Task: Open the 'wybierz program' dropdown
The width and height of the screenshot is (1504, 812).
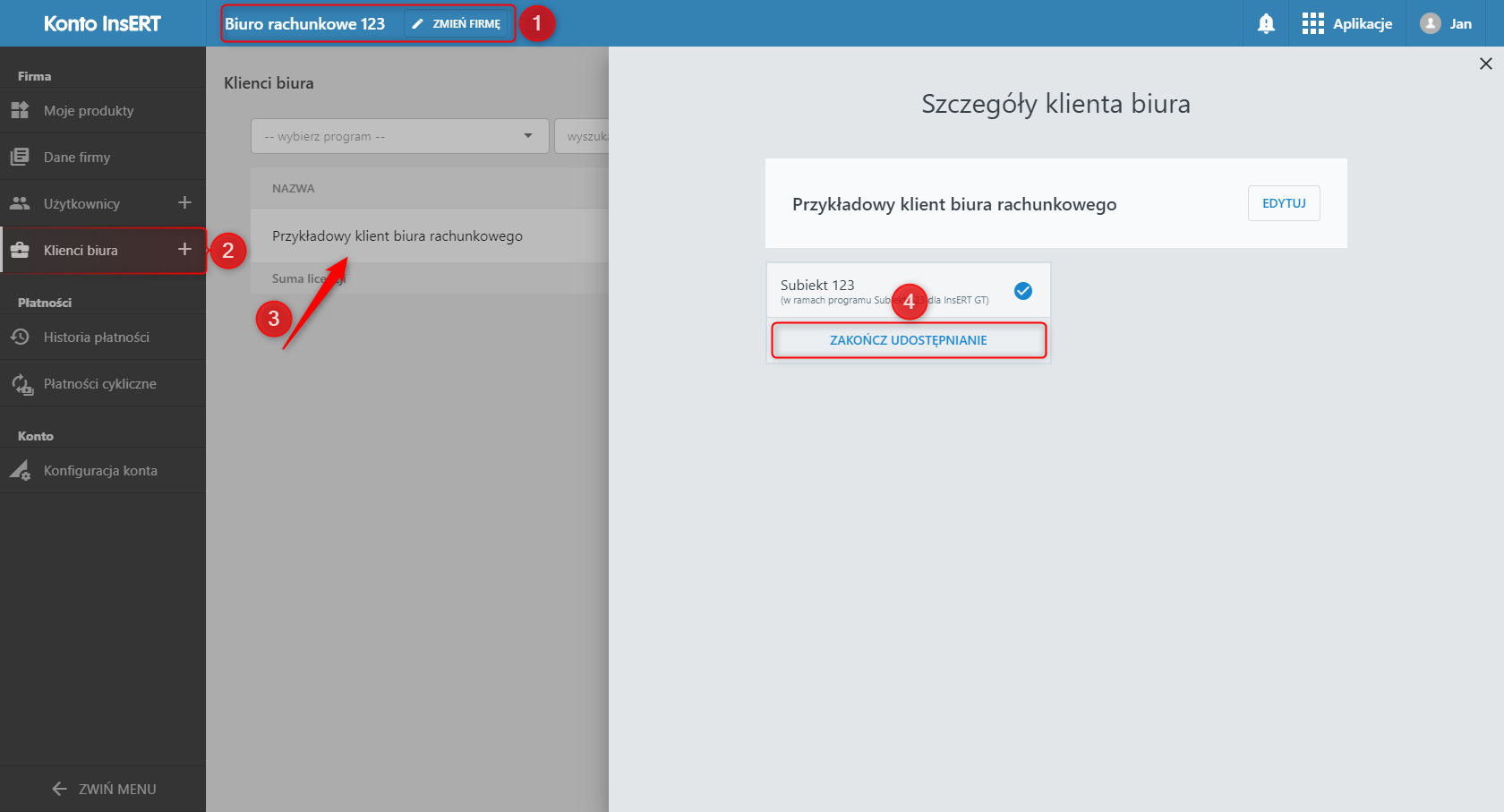Action: coord(400,136)
